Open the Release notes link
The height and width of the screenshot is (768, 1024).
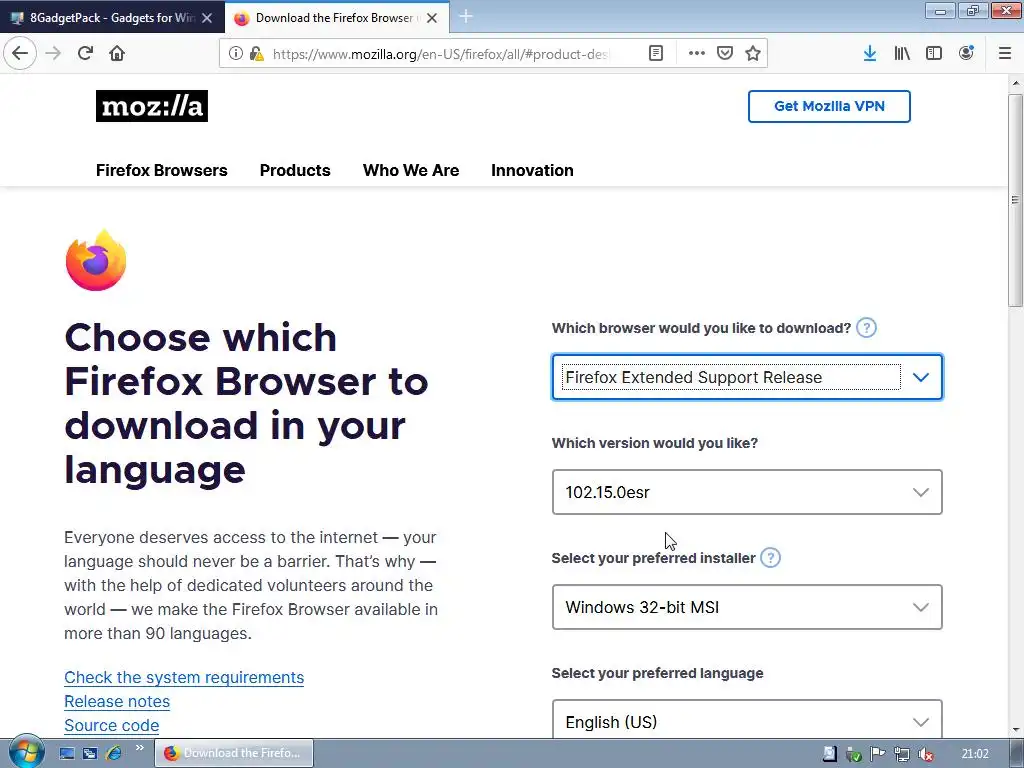click(x=117, y=701)
